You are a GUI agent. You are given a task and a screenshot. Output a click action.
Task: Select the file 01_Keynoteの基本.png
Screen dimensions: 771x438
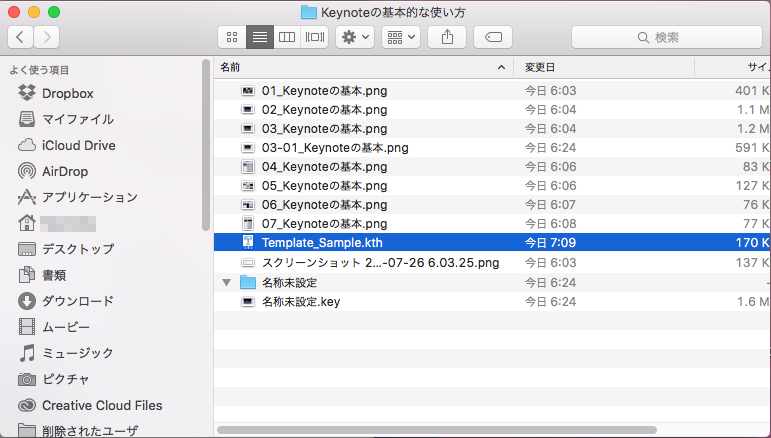(324, 90)
